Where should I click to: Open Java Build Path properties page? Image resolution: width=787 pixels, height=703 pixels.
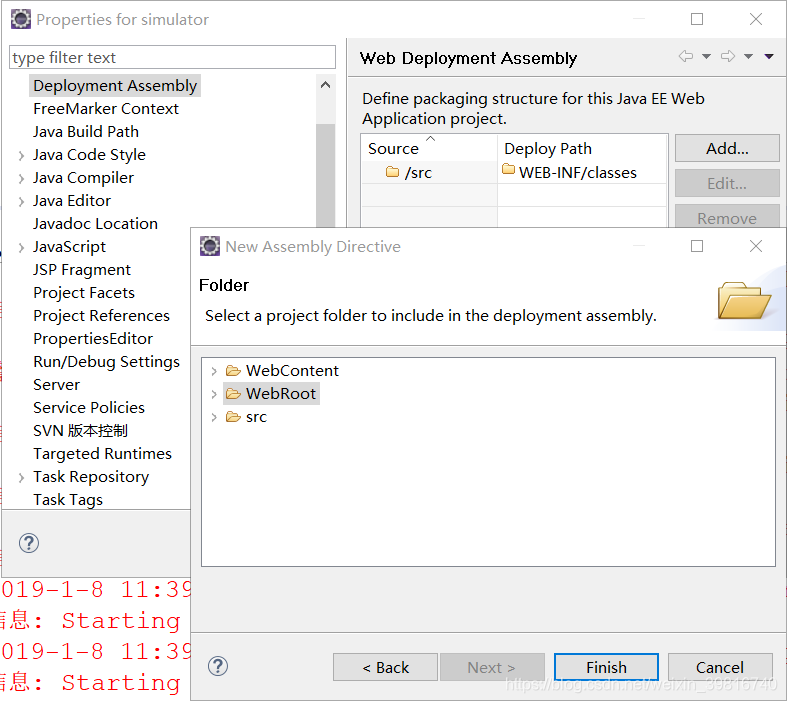(86, 132)
